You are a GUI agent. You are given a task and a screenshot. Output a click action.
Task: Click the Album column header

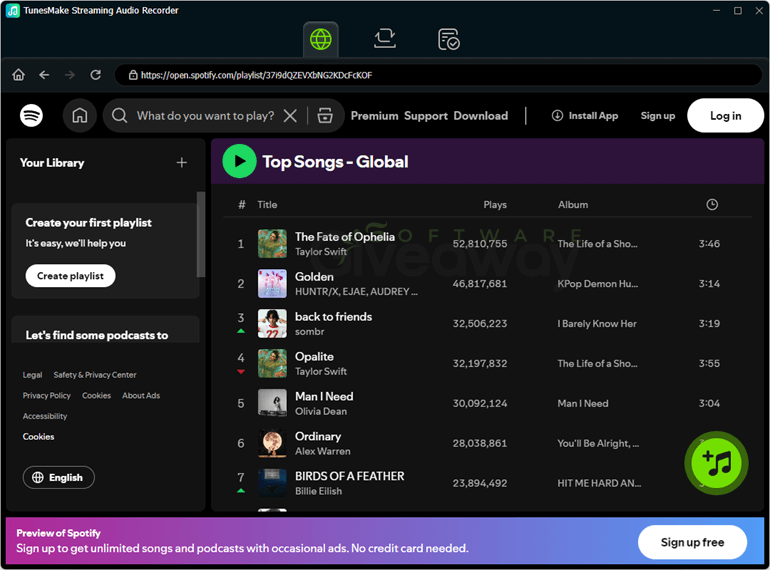pyautogui.click(x=573, y=205)
